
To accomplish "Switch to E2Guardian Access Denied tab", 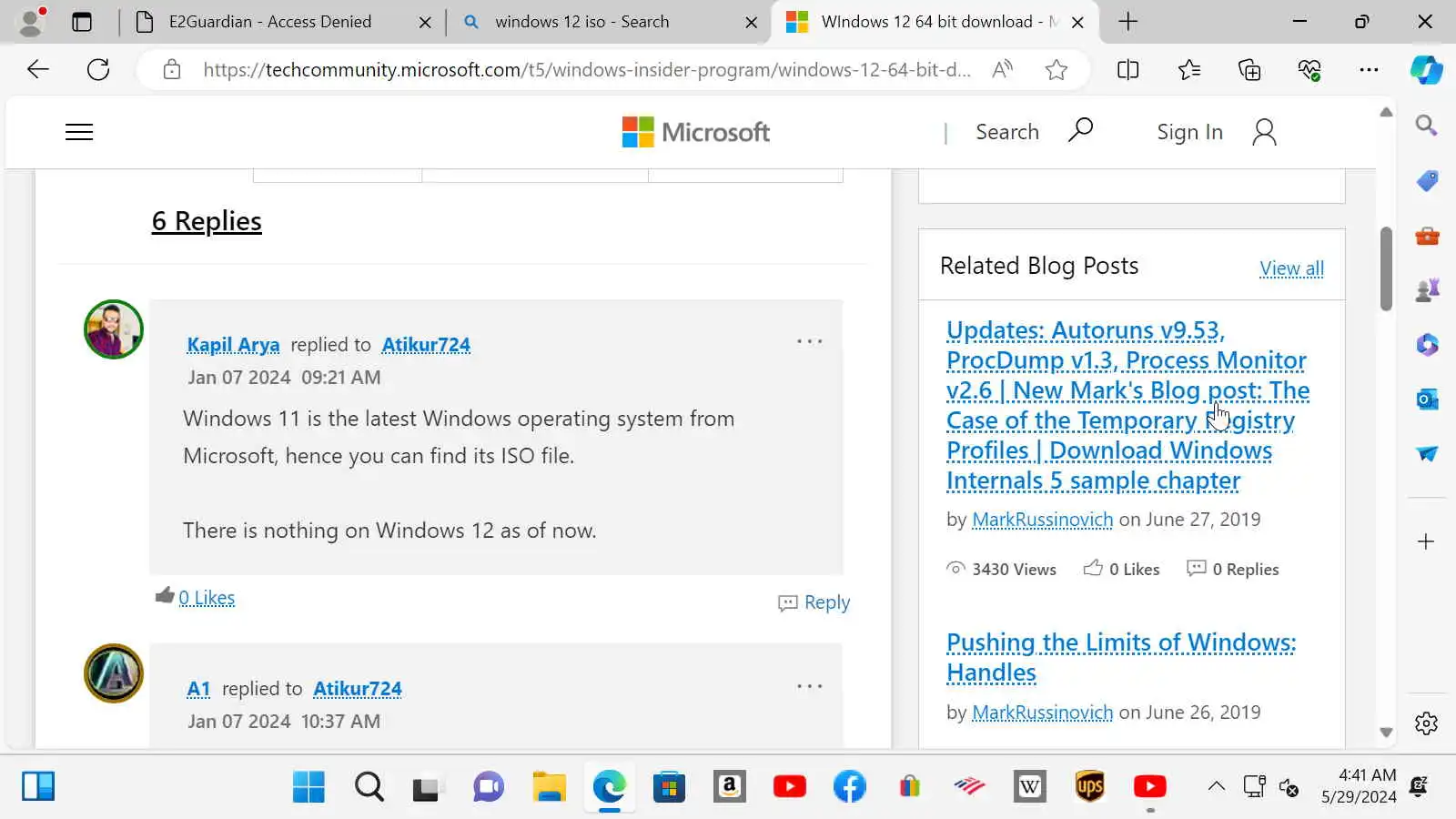I will 269,22.
